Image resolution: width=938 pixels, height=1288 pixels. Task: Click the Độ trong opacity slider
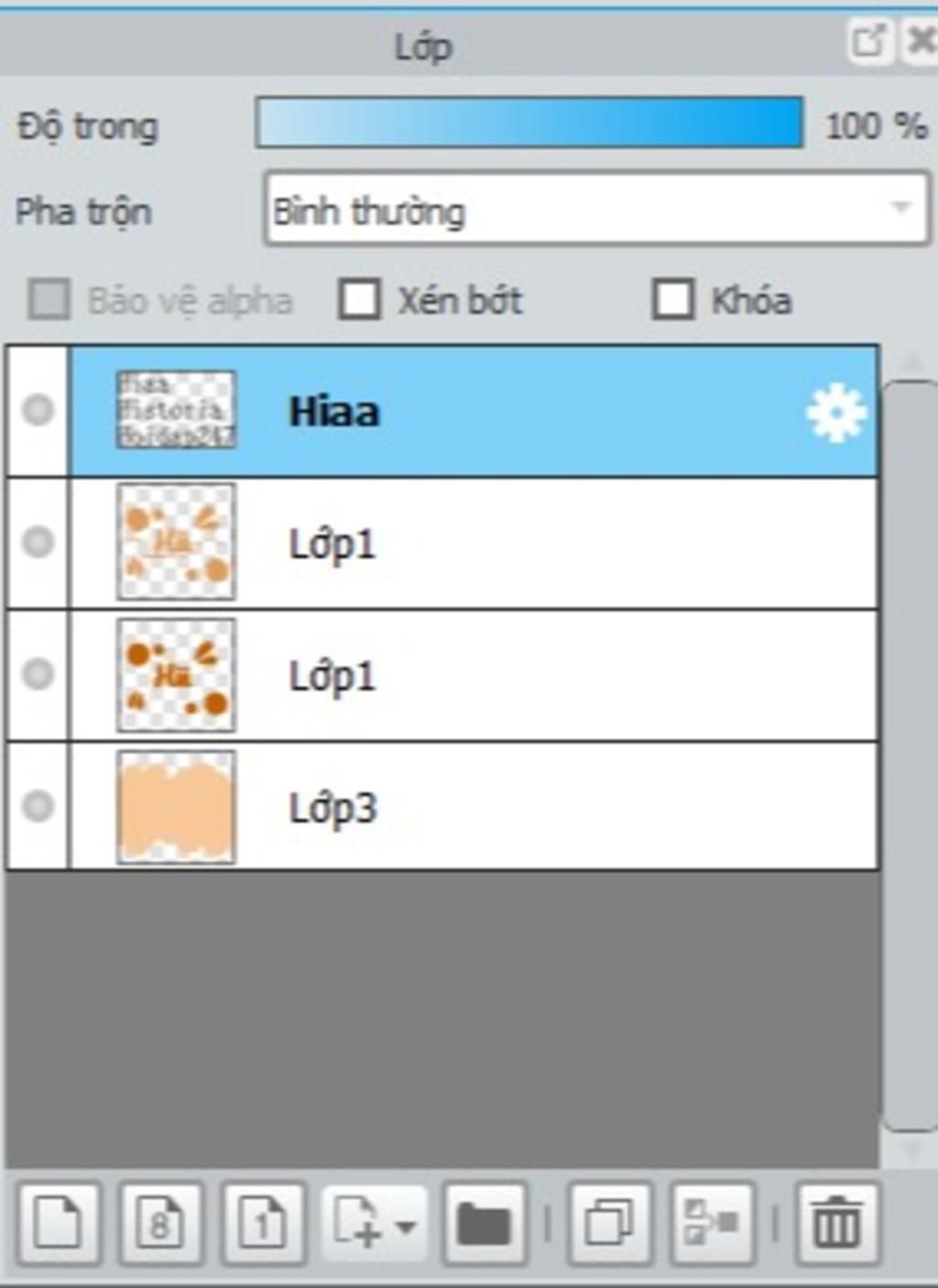(x=529, y=124)
